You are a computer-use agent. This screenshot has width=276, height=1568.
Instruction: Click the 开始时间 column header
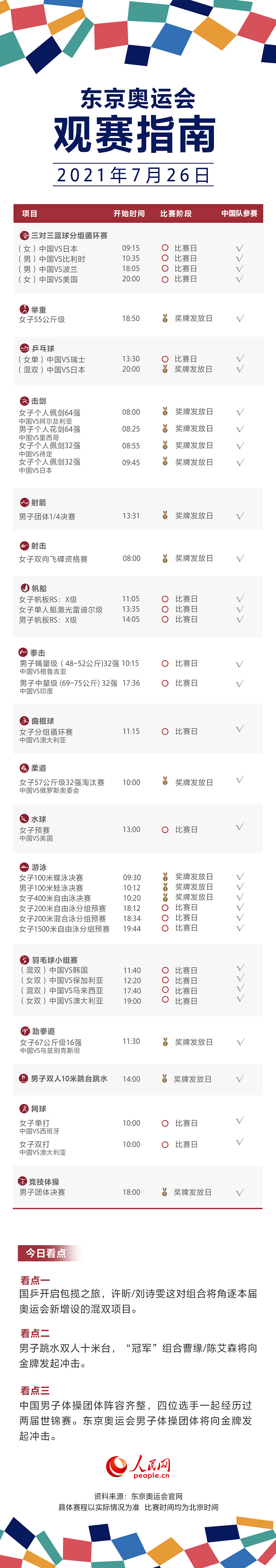129,214
